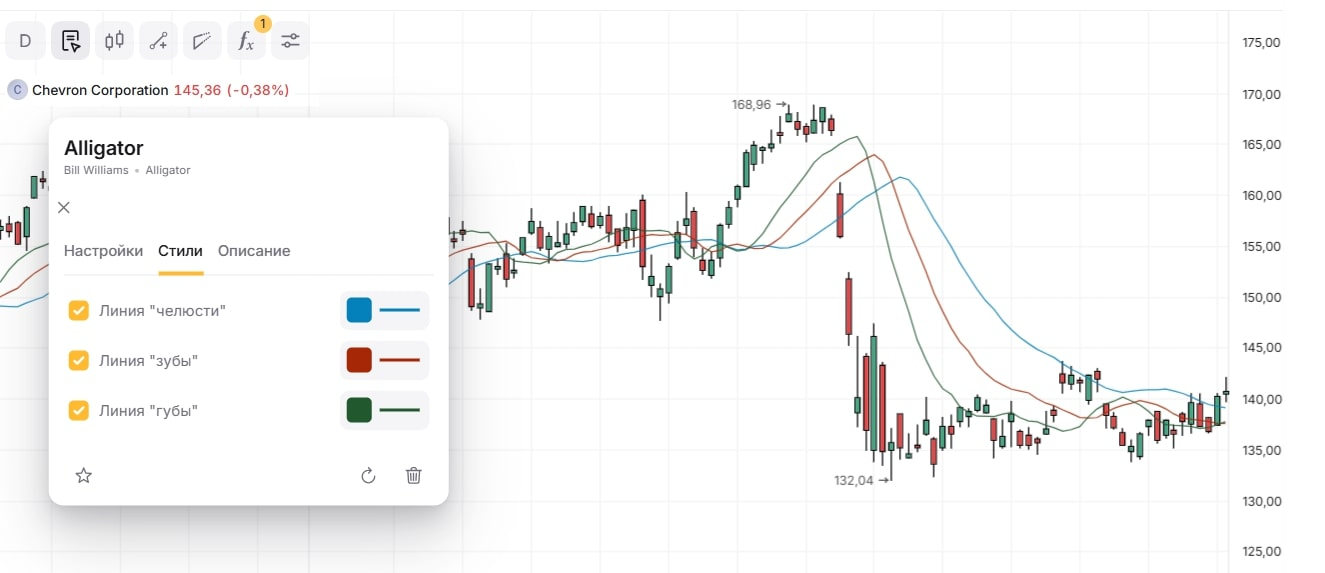Open the D timeframe dropdown
Image resolution: width=1325 pixels, height=573 pixels.
coord(26,41)
